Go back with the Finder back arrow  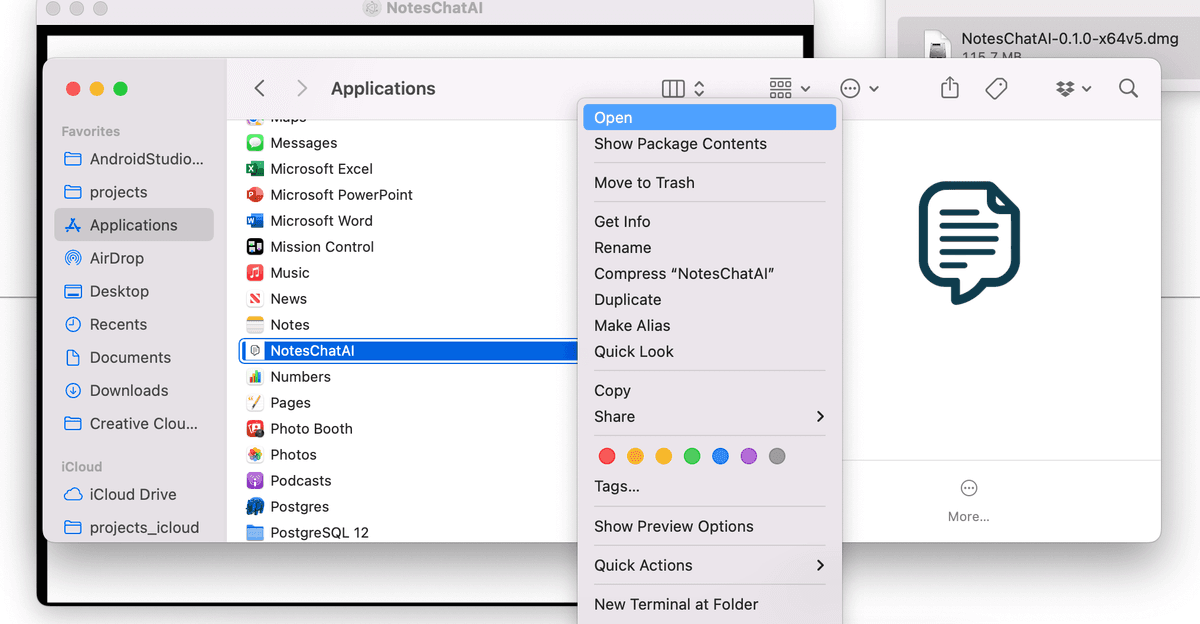pos(260,88)
